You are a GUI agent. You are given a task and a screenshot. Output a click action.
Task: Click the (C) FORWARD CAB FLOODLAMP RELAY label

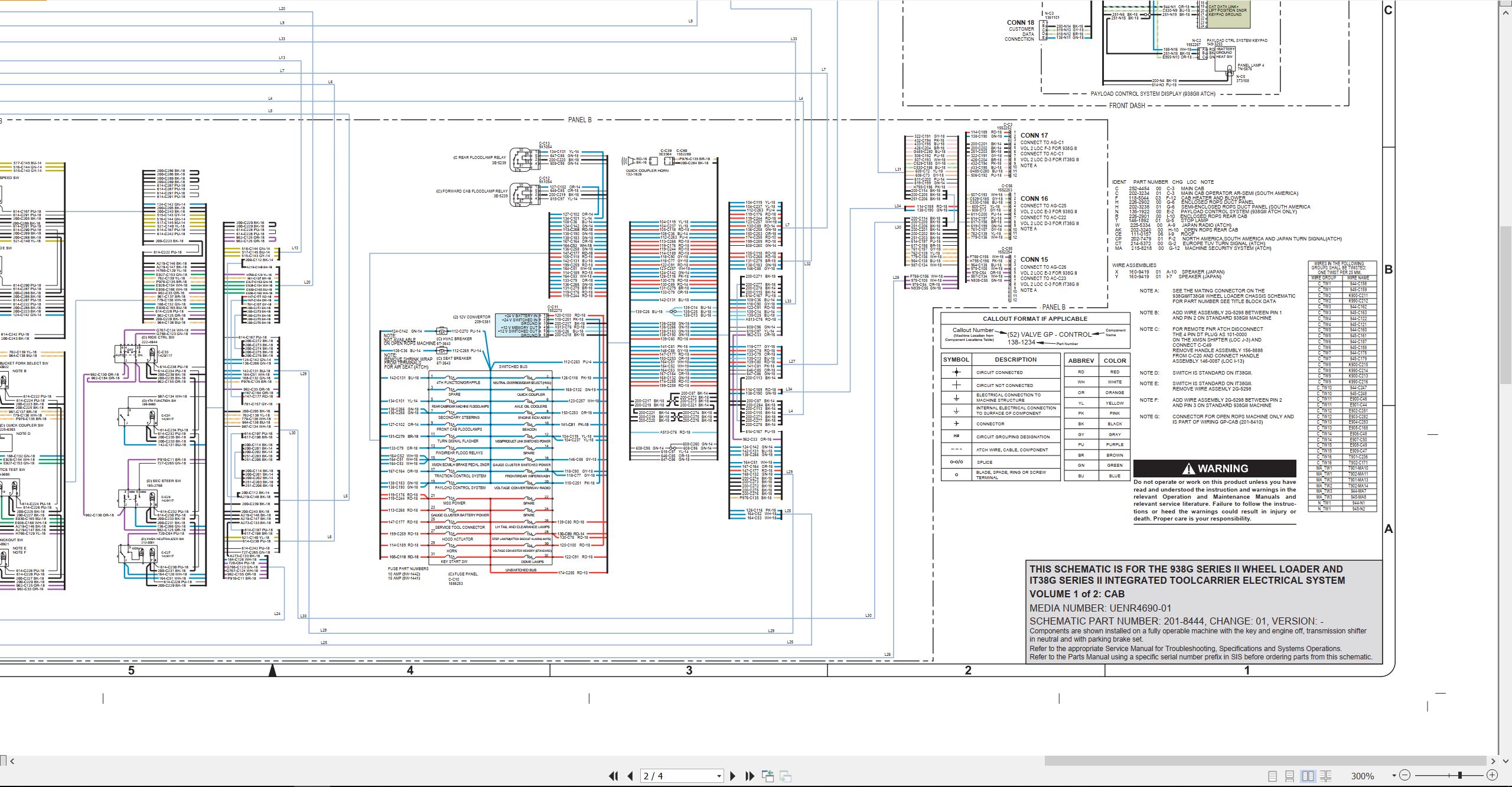pyautogui.click(x=471, y=191)
